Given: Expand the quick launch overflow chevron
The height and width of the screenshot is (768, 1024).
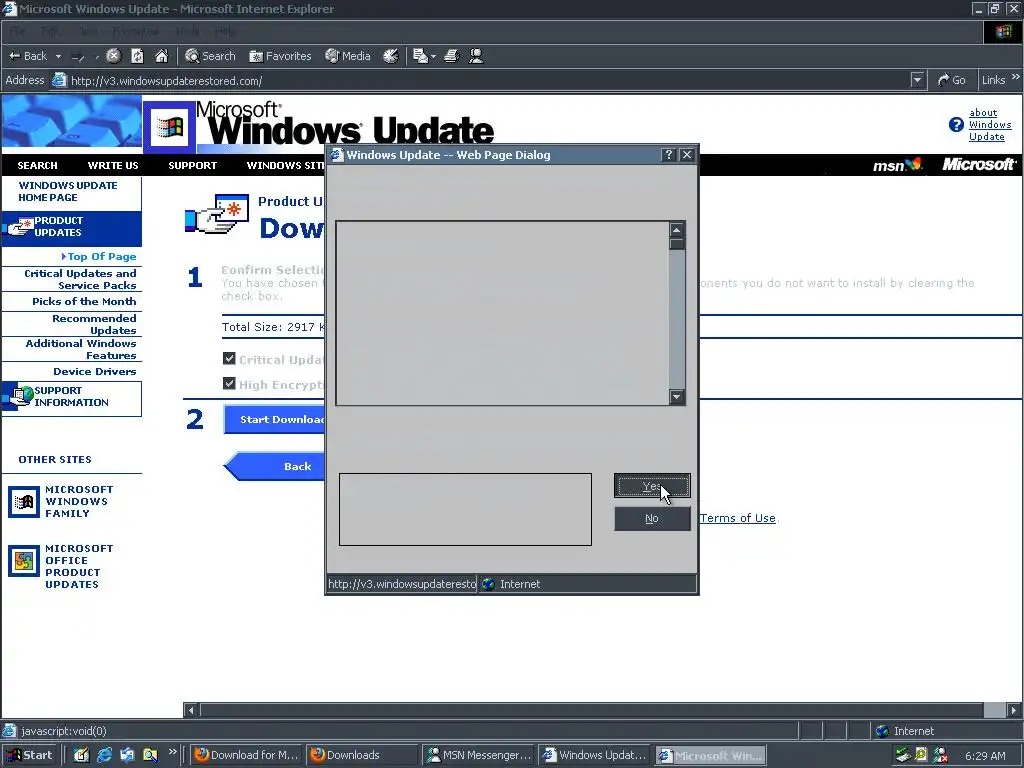Looking at the screenshot, I should click(172, 752).
